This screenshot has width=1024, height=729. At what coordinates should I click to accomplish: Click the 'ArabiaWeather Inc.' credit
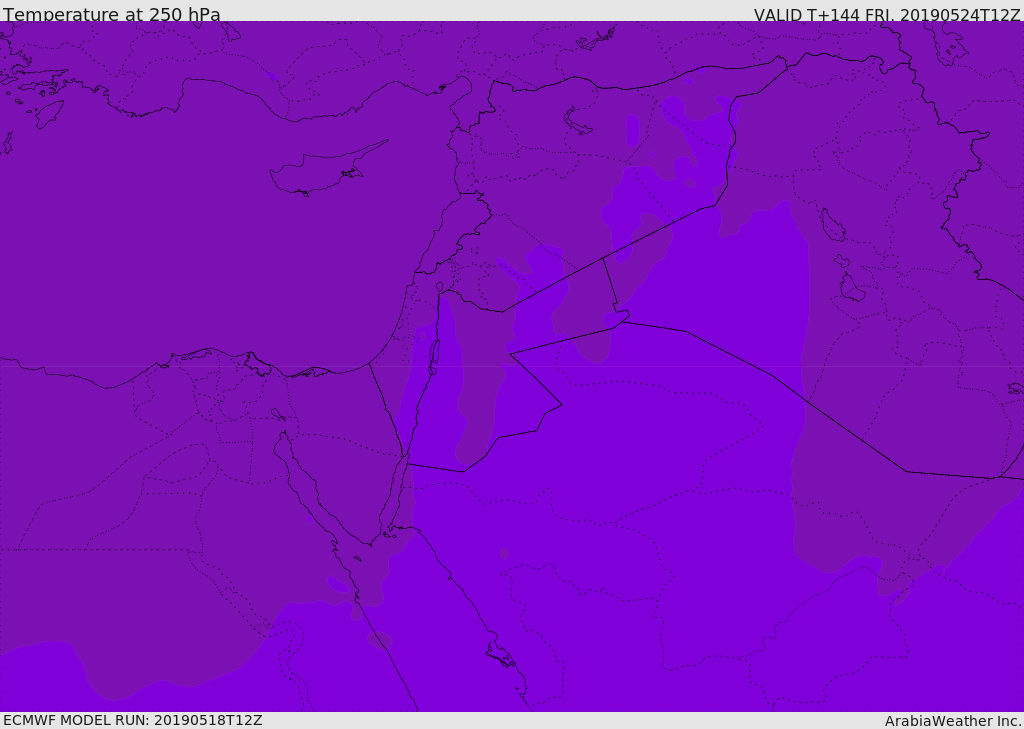click(x=954, y=721)
